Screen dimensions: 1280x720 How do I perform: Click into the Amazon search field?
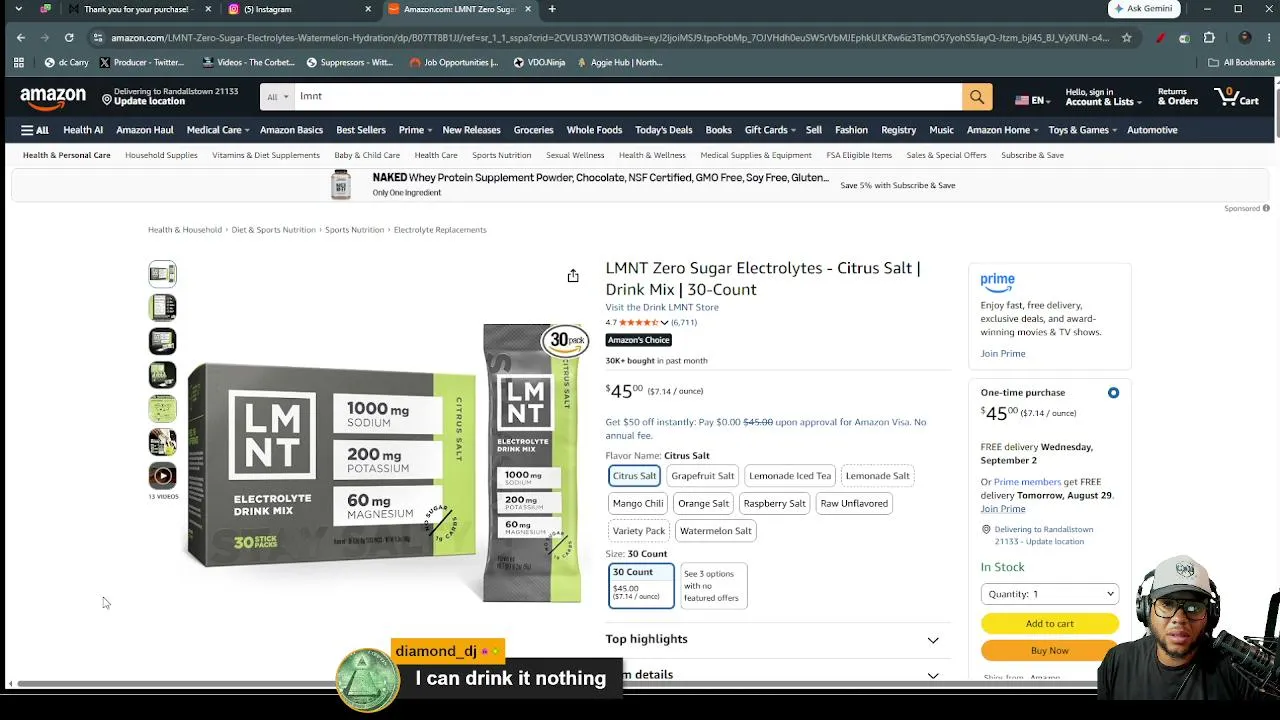628,97
